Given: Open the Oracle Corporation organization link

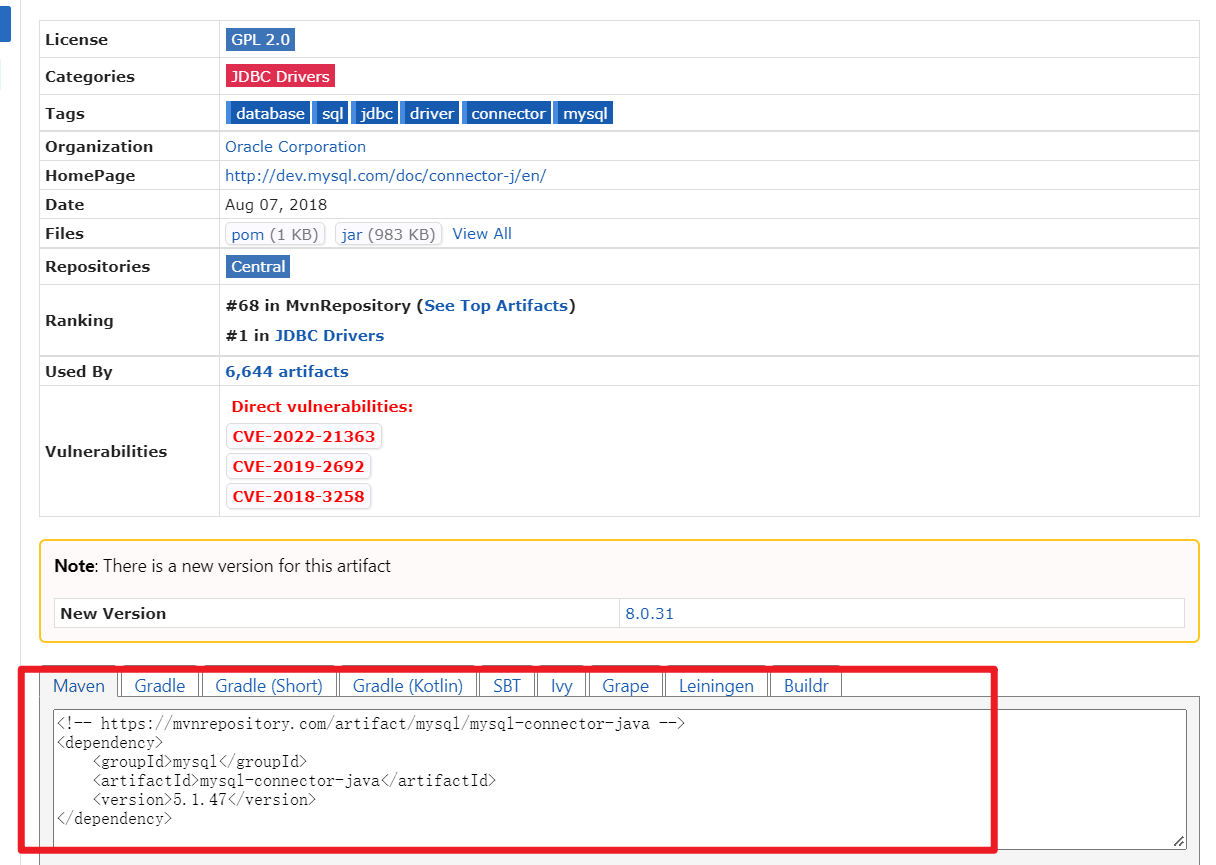Looking at the screenshot, I should click(x=295, y=146).
